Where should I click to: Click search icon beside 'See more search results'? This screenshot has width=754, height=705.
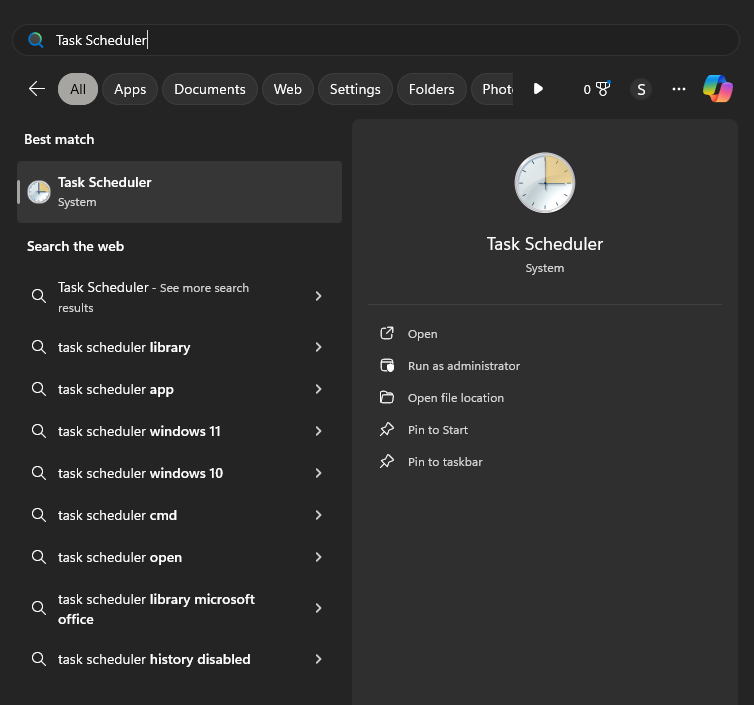(39, 296)
